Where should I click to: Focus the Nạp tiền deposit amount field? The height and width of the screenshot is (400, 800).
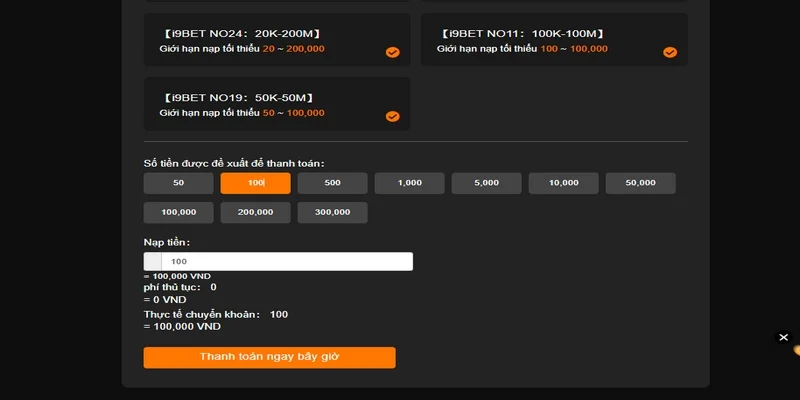[278, 261]
